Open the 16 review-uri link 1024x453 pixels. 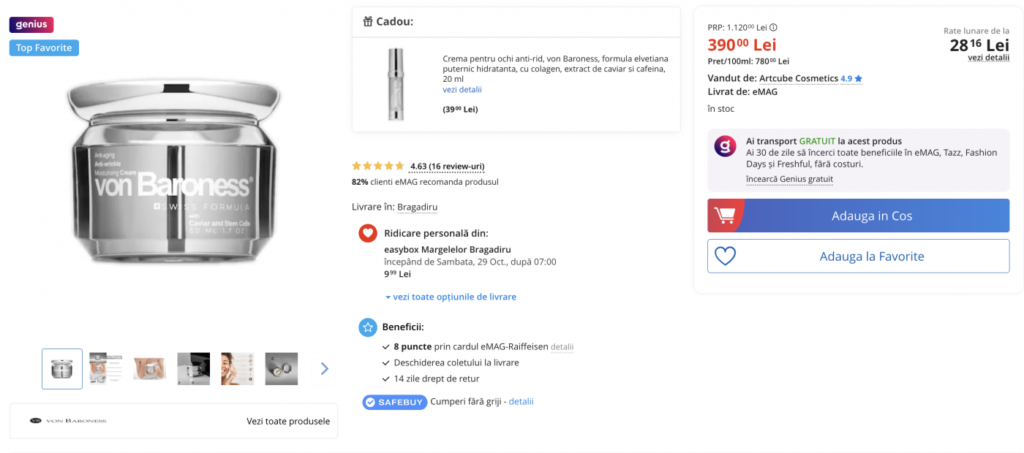tap(457, 166)
